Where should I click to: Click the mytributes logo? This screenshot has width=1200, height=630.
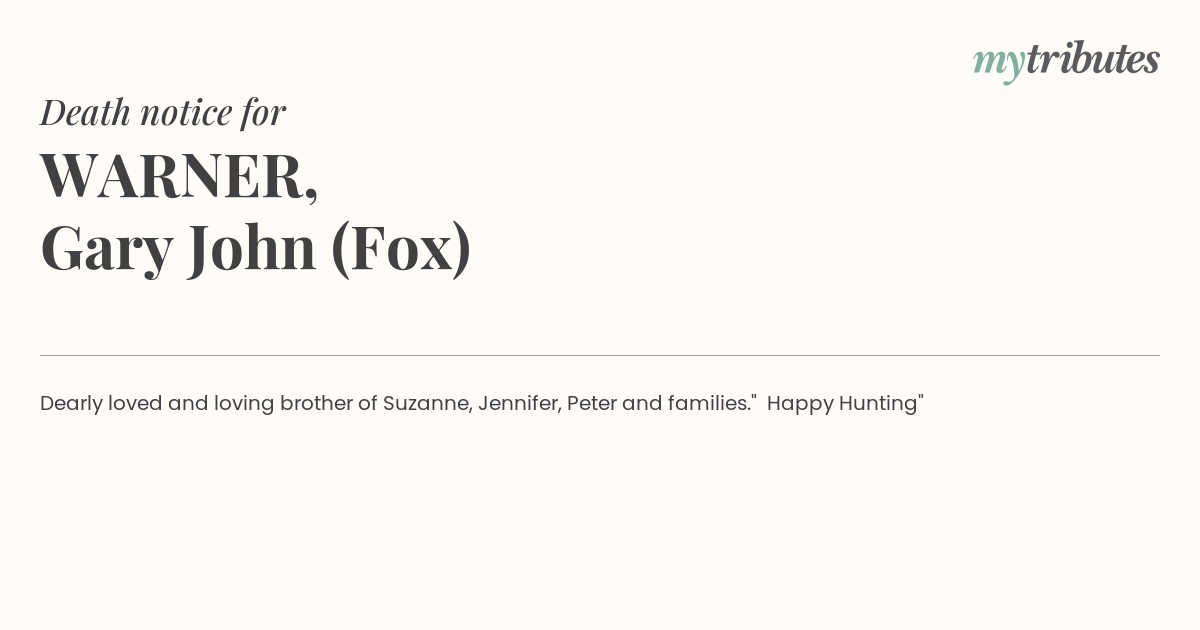(x=1066, y=61)
